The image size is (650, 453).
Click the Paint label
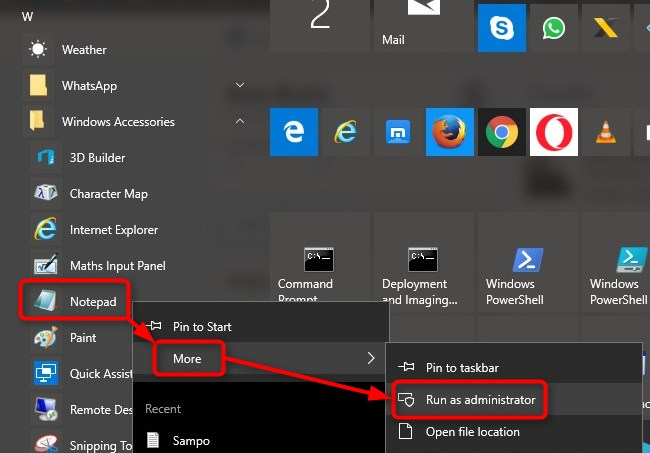(x=83, y=337)
